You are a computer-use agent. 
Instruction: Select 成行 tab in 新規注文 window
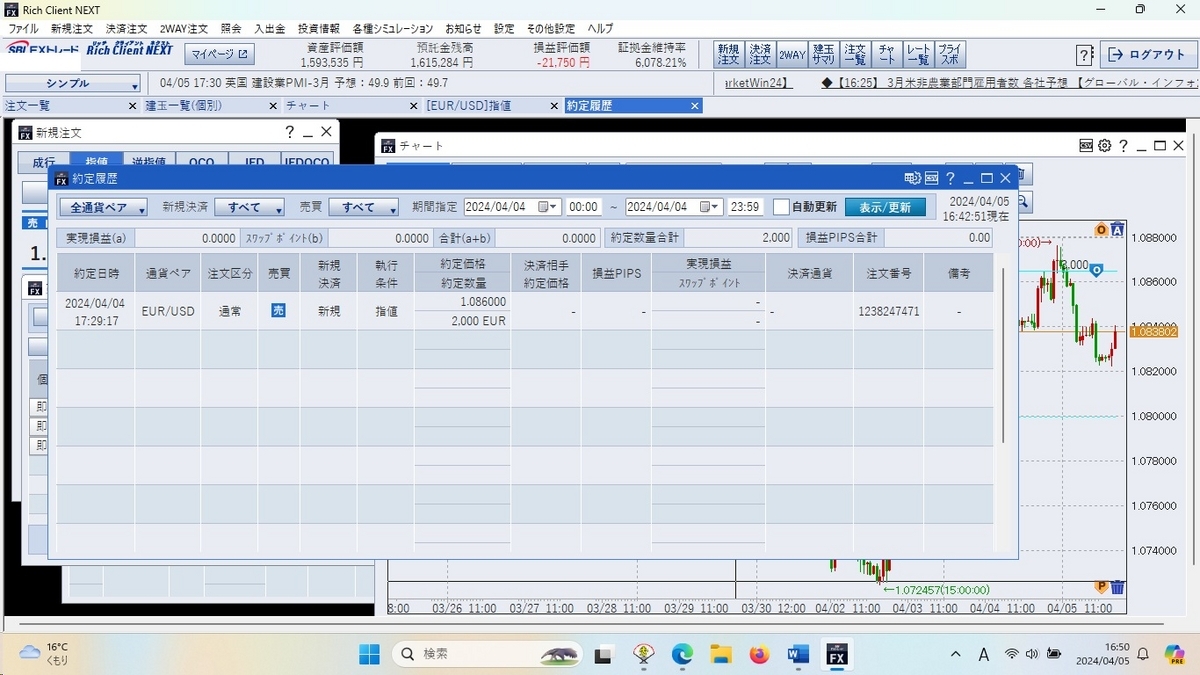point(43,162)
